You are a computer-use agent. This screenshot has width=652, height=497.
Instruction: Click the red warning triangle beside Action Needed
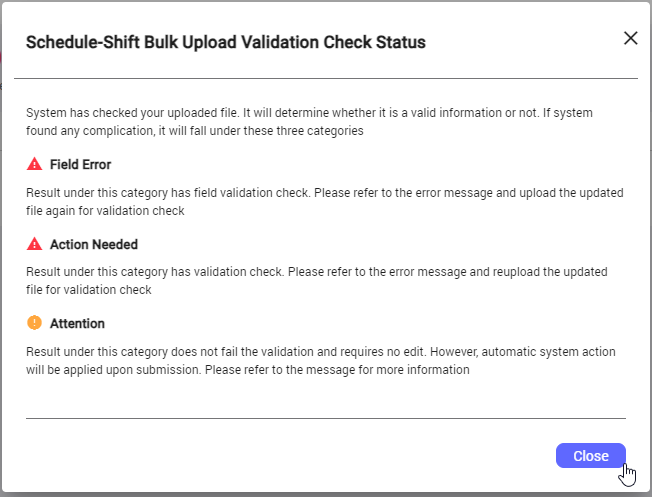tap(35, 244)
